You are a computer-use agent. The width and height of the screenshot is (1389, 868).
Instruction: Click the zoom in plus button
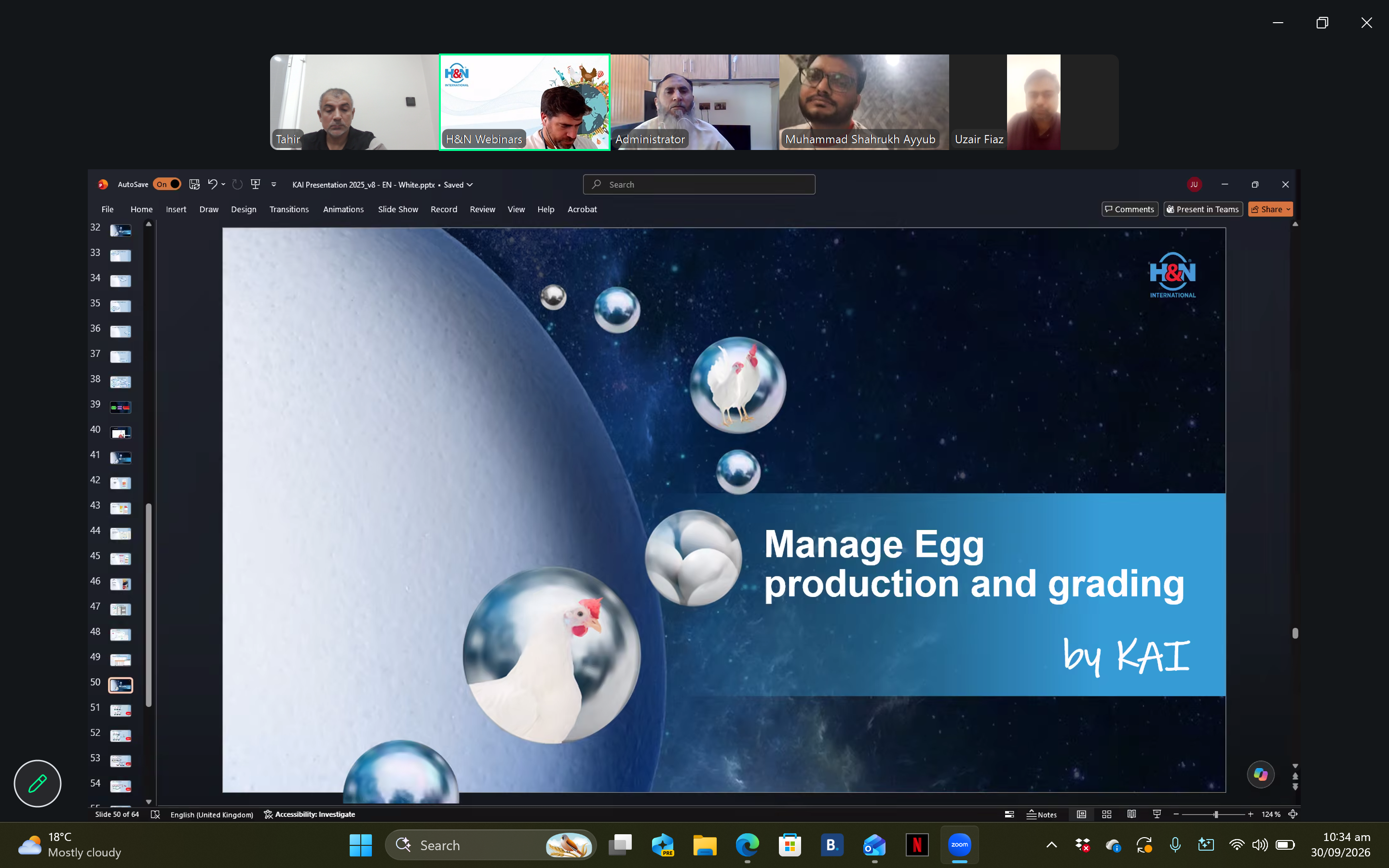coord(1250,814)
